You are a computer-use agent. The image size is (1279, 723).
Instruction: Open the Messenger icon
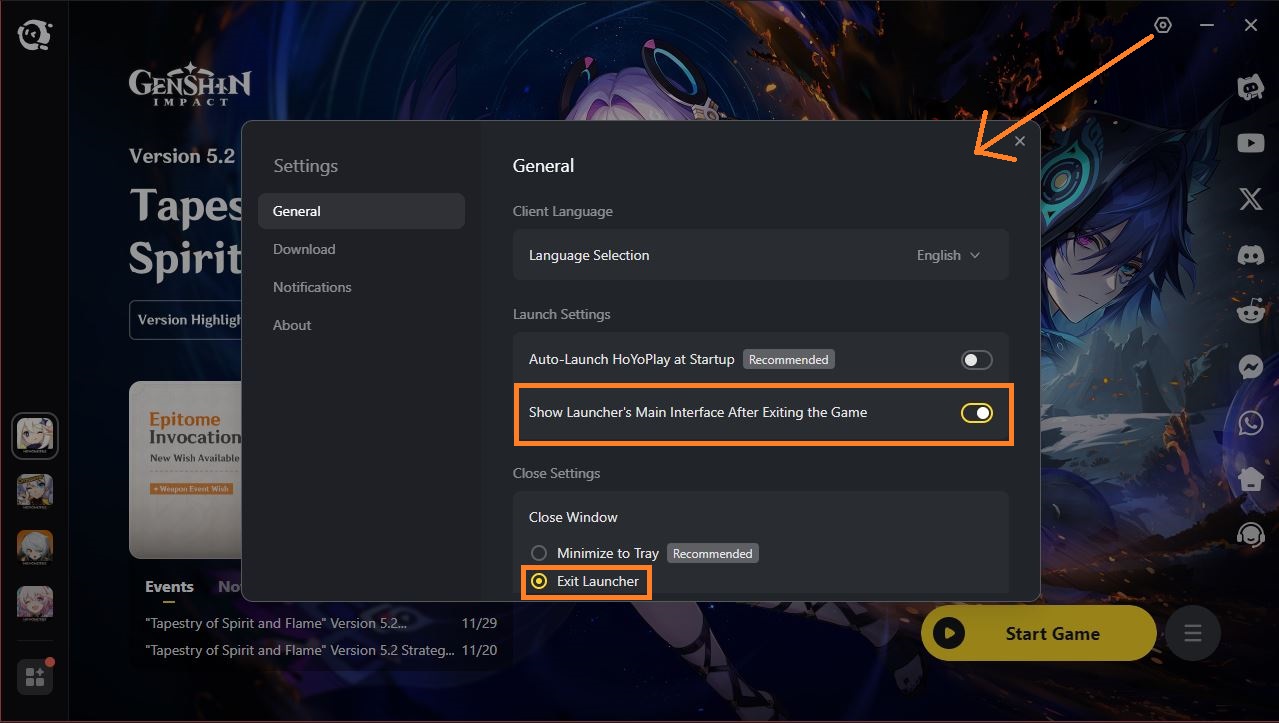(x=1250, y=367)
